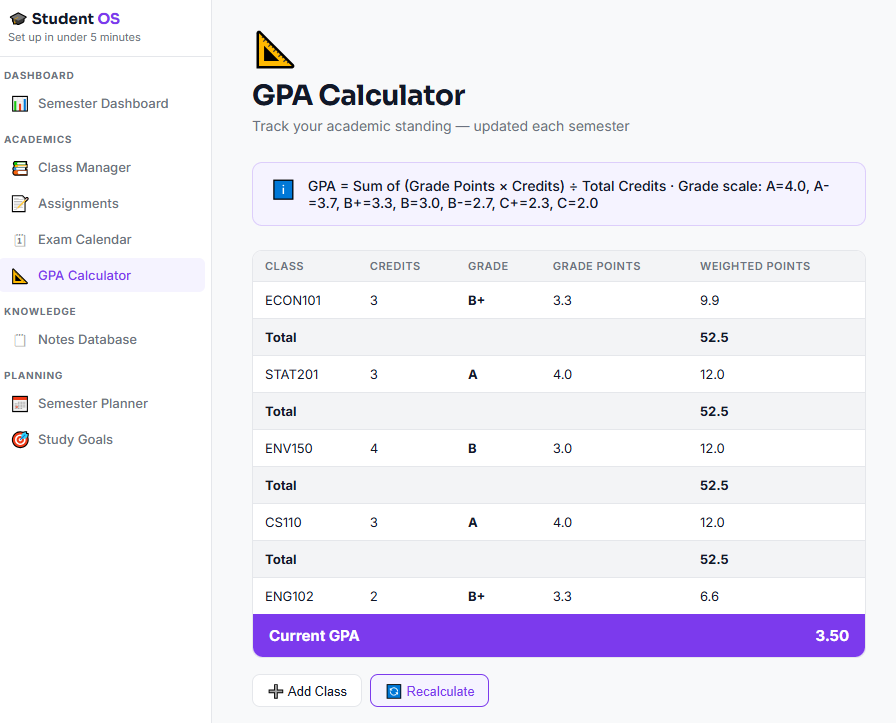
Task: Click the refresh icon on Recalculate
Action: pyautogui.click(x=394, y=691)
